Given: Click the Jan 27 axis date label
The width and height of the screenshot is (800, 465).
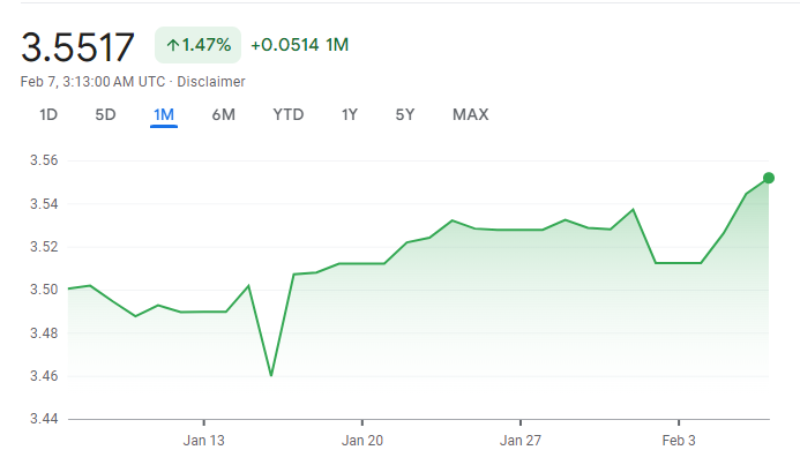Looking at the screenshot, I should [x=520, y=440].
